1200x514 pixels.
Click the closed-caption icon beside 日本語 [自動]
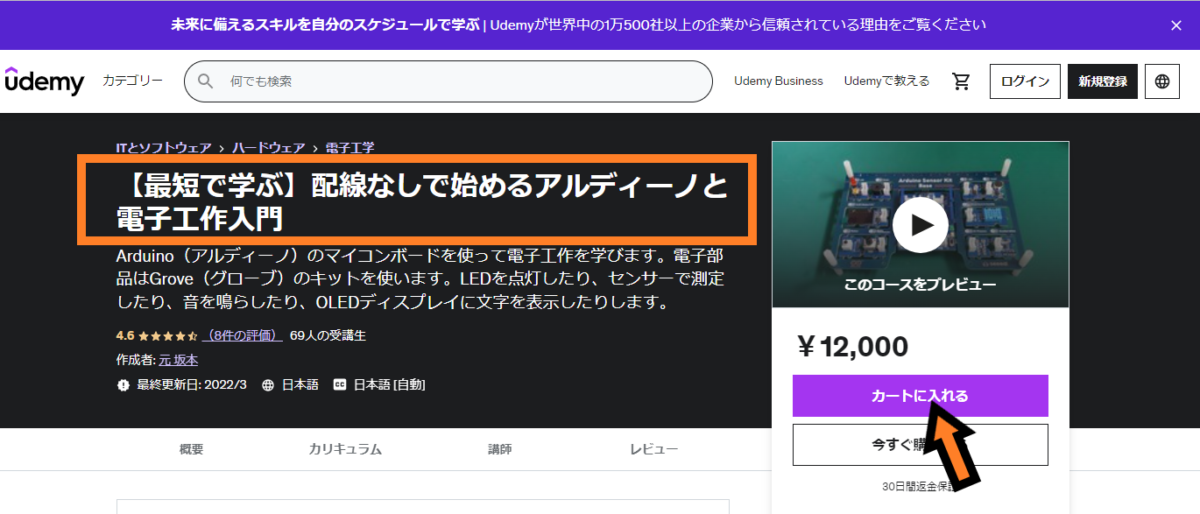point(339,385)
